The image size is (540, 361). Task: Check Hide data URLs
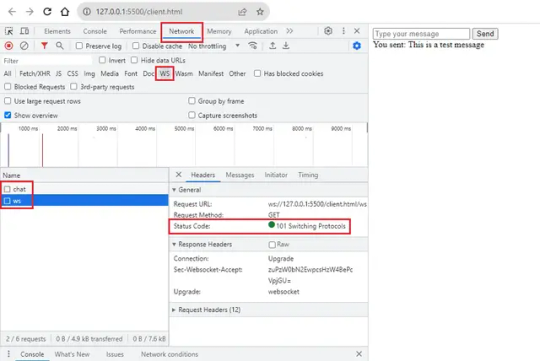pos(134,60)
